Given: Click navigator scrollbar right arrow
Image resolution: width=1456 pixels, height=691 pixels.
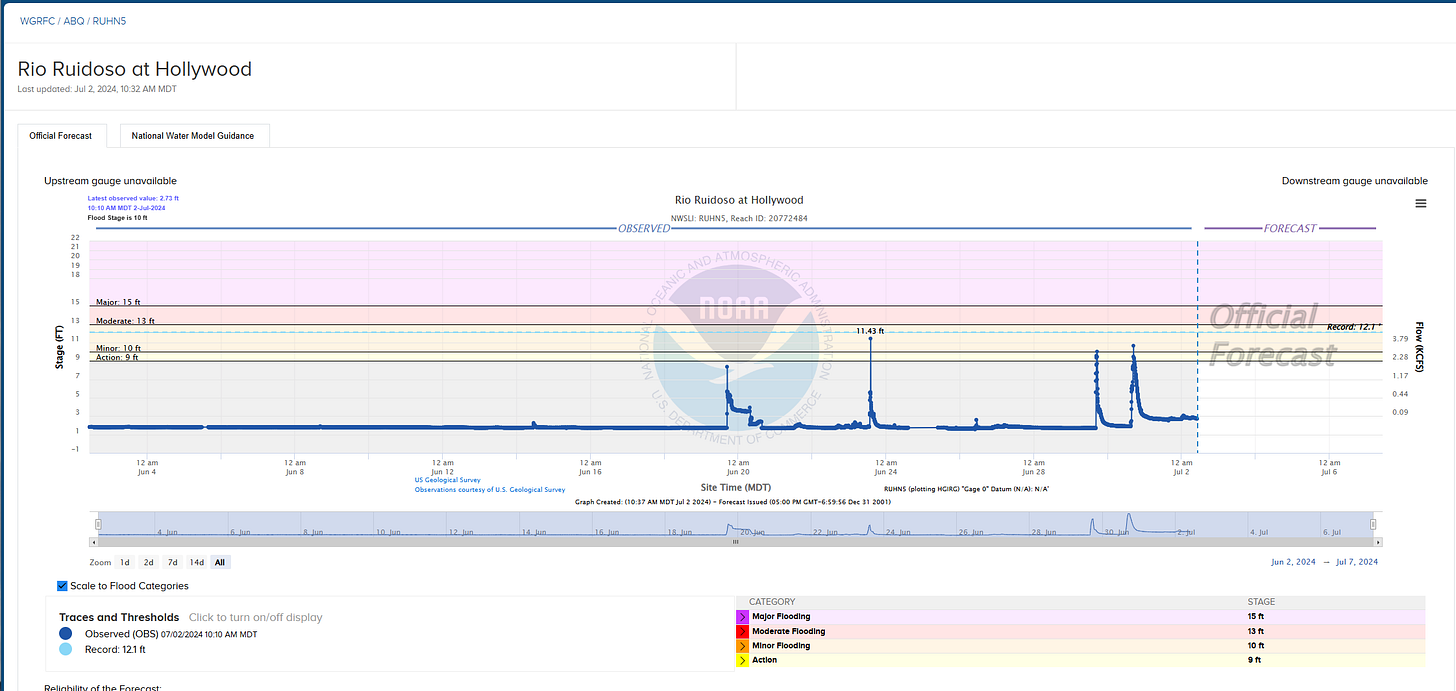Looking at the screenshot, I should click(x=1379, y=542).
